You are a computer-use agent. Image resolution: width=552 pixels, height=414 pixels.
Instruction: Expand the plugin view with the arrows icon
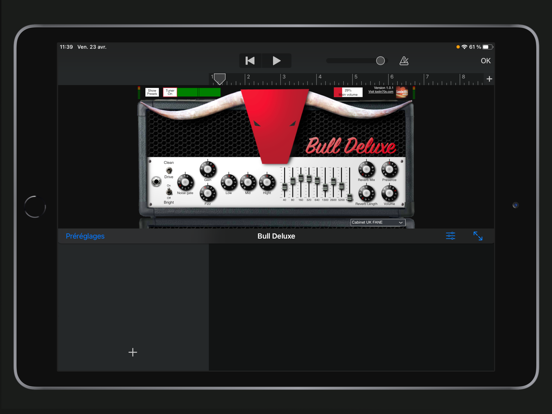coord(478,236)
